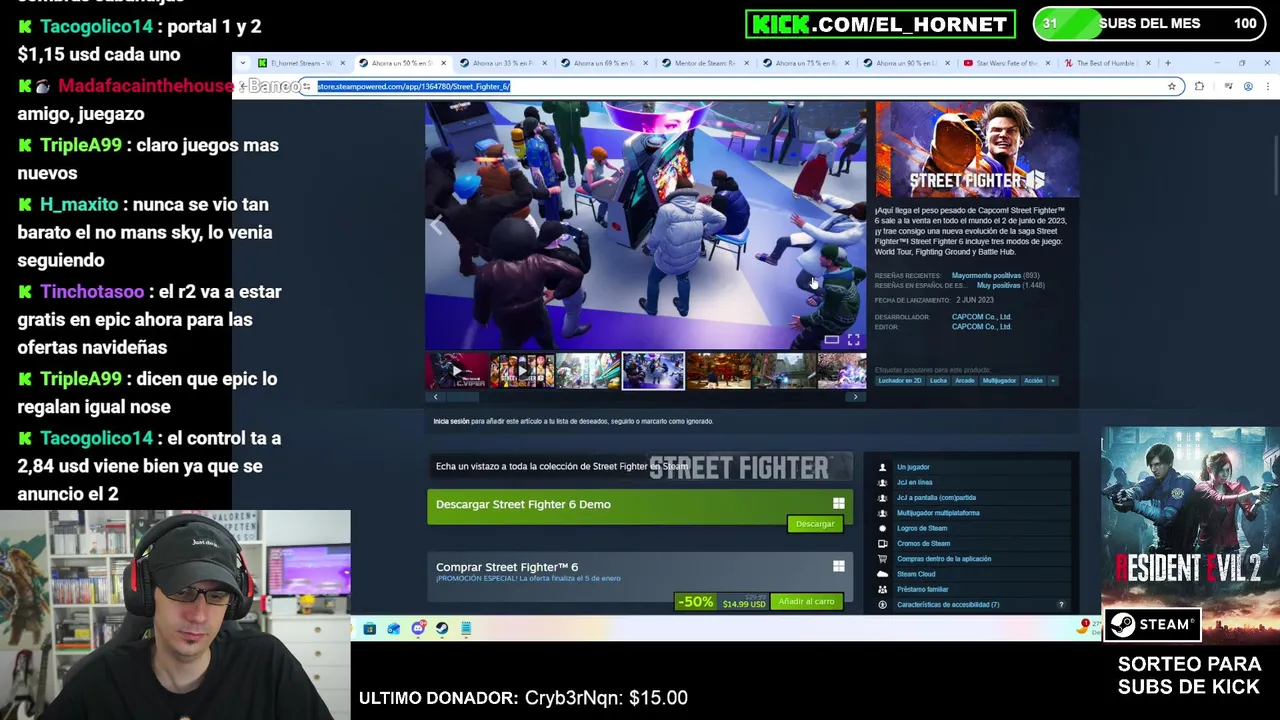Click the Multijugador tag

point(998,380)
